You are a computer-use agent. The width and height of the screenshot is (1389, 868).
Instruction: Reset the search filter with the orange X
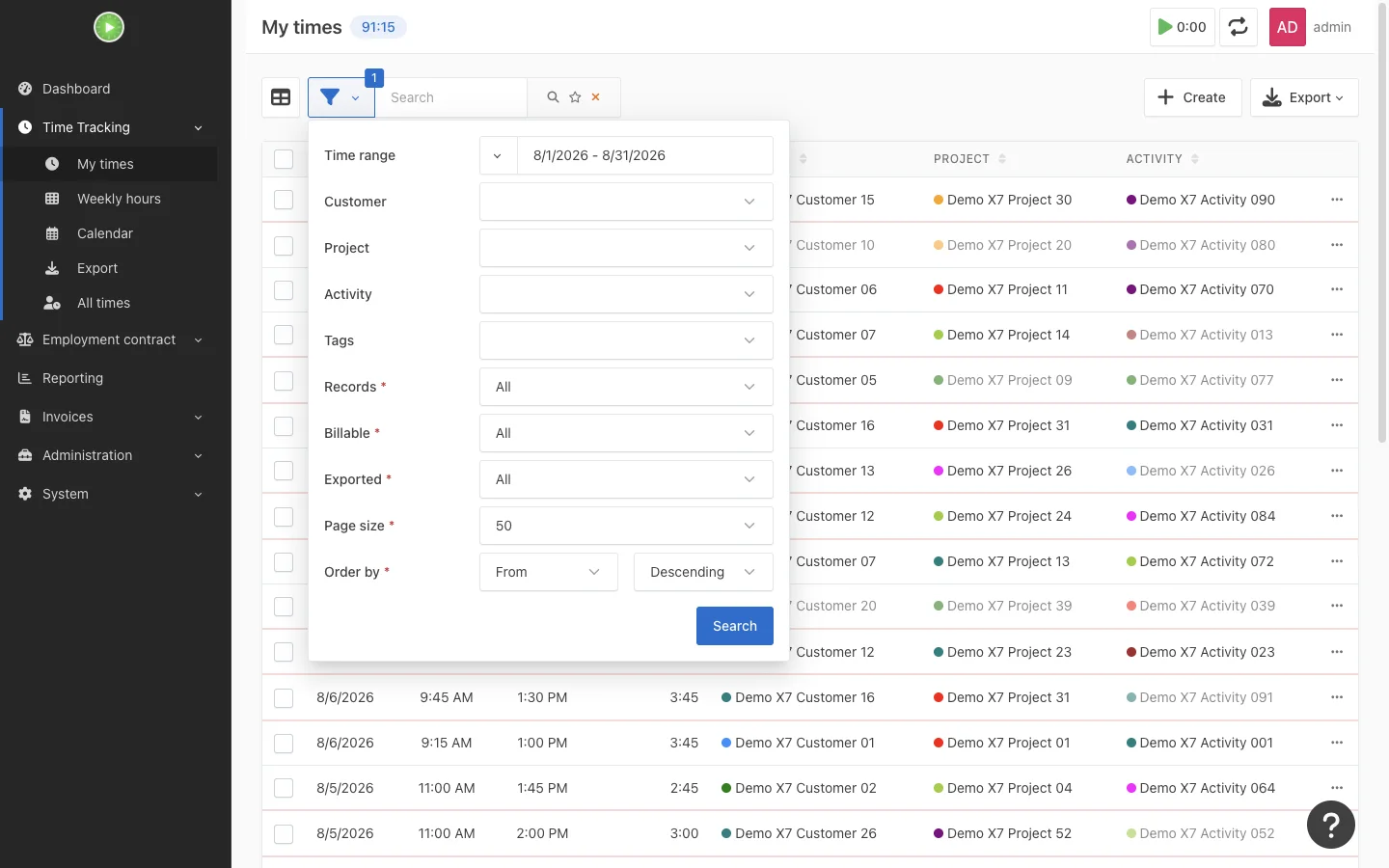(x=596, y=97)
